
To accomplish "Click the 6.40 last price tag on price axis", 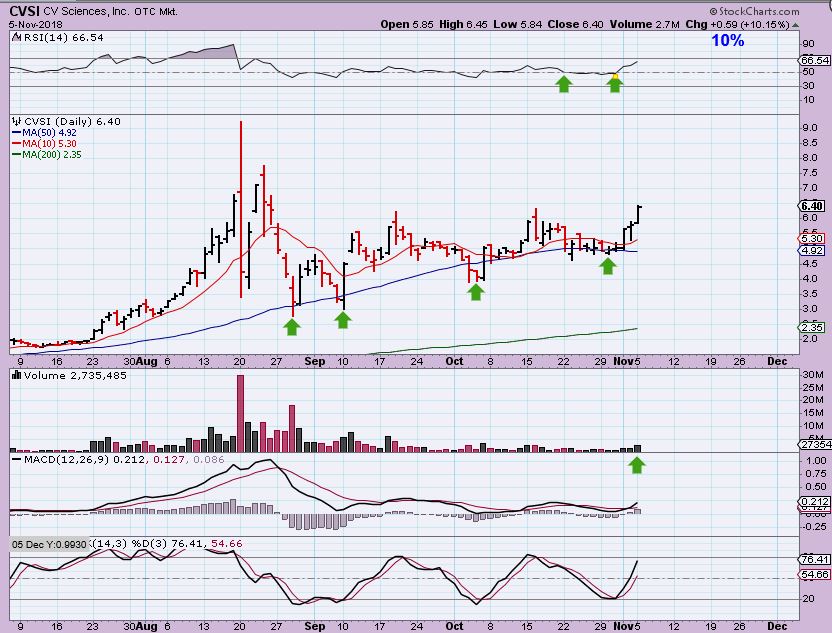I will pyautogui.click(x=812, y=206).
